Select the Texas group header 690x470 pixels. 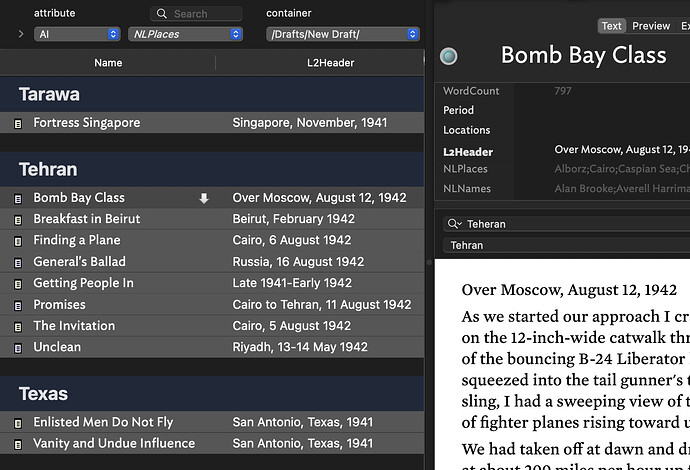tap(212, 394)
